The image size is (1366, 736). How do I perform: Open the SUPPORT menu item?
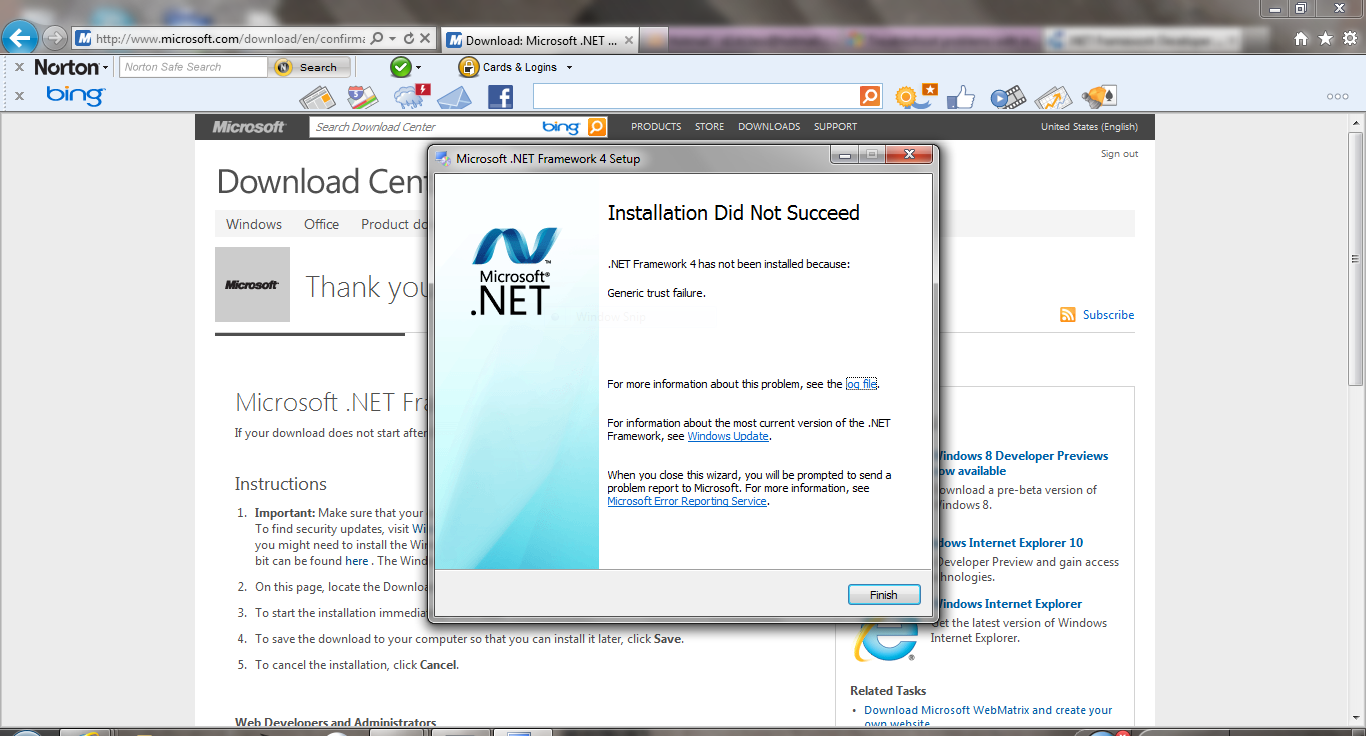(835, 127)
